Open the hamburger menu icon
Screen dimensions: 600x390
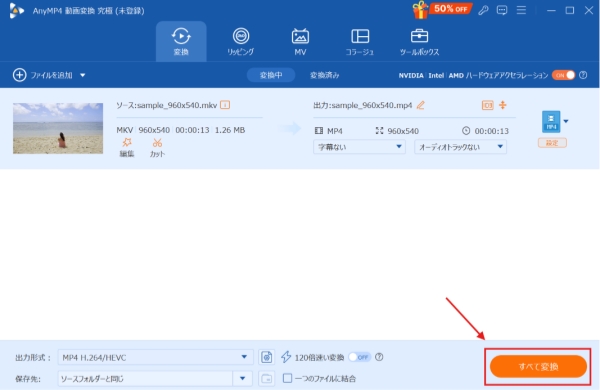point(521,10)
